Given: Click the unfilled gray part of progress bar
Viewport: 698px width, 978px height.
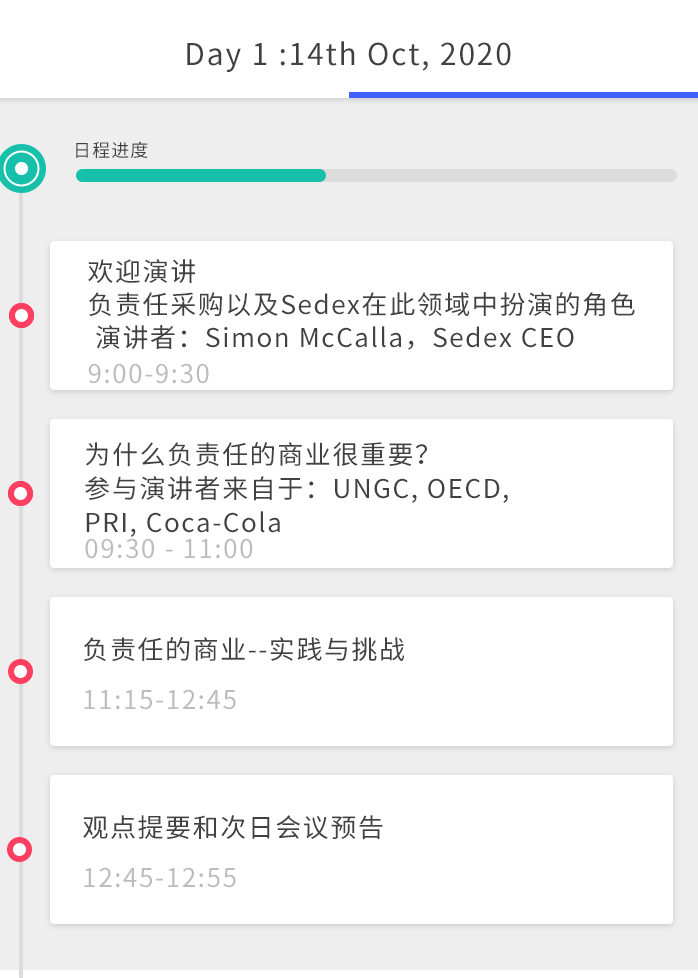Looking at the screenshot, I should coord(500,176).
